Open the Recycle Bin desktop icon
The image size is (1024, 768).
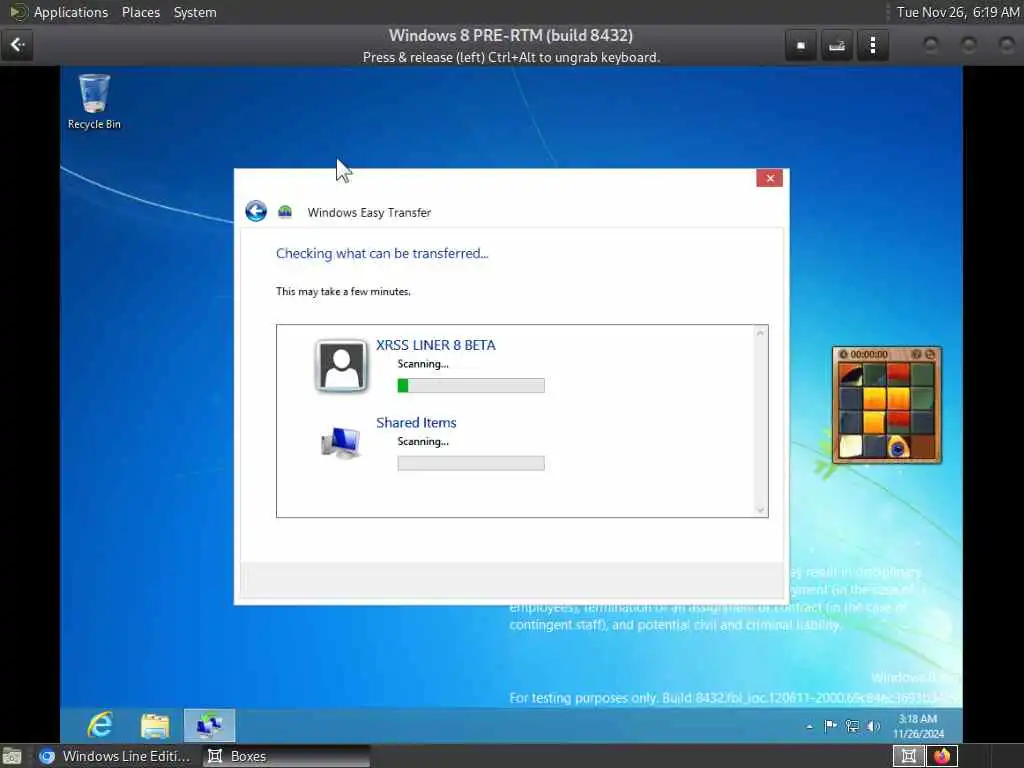pos(94,102)
